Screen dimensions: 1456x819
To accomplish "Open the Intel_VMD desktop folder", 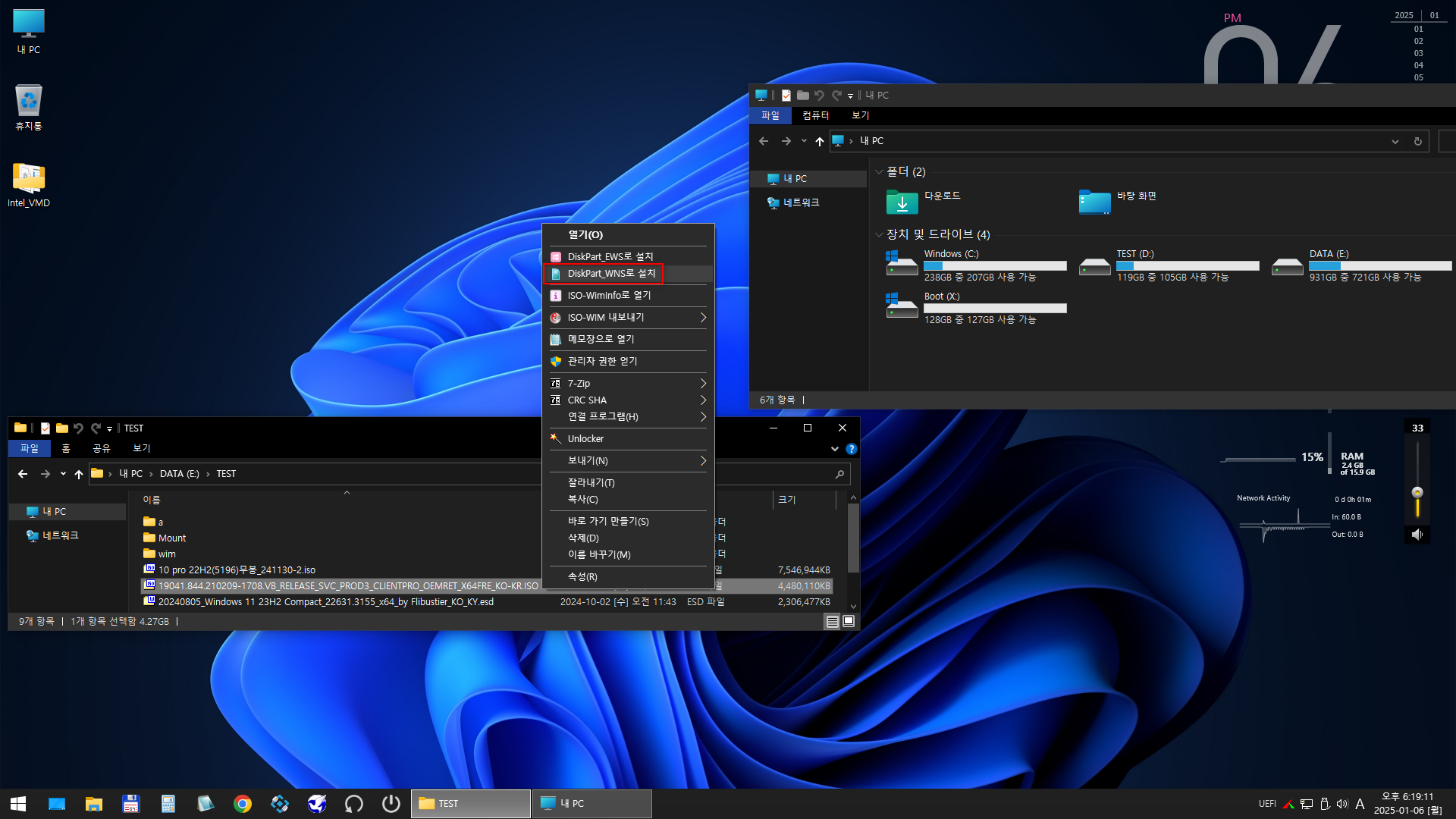I will (x=29, y=185).
